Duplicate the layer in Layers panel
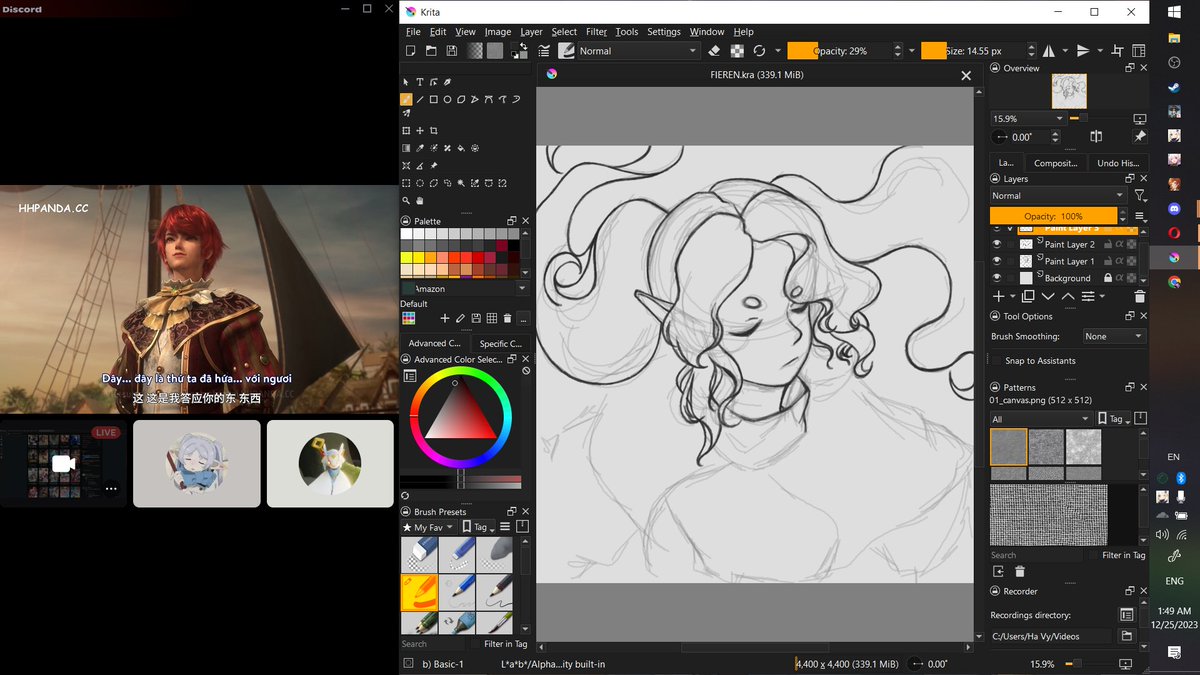 [x=1028, y=296]
